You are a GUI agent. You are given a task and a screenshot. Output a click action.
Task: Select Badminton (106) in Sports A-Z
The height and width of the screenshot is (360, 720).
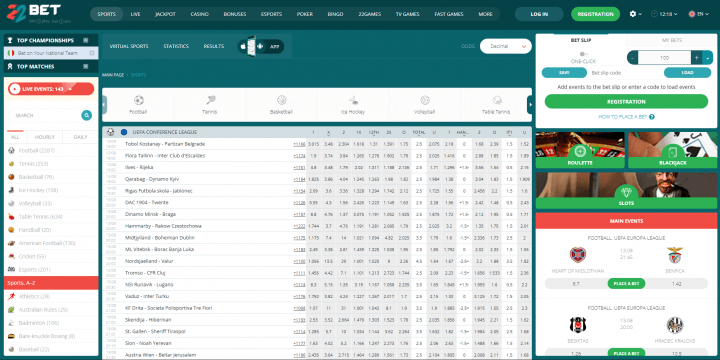click(51, 323)
